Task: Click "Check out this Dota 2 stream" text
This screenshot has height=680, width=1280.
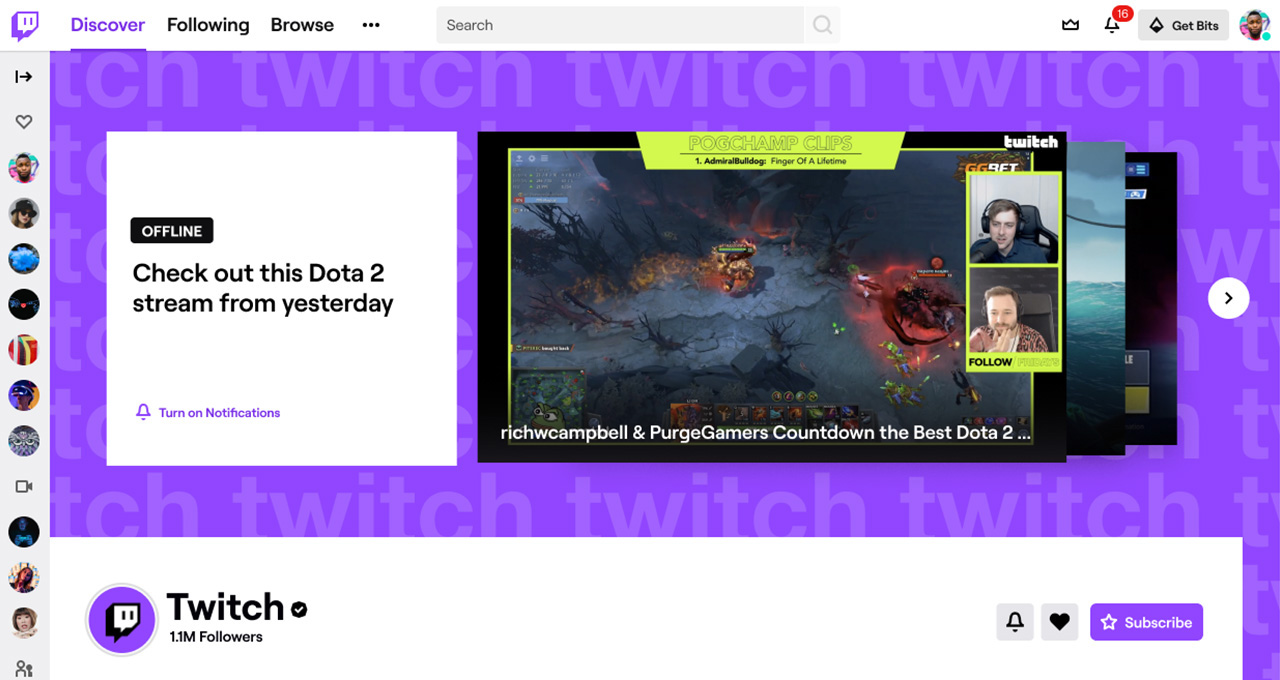Action: (263, 288)
